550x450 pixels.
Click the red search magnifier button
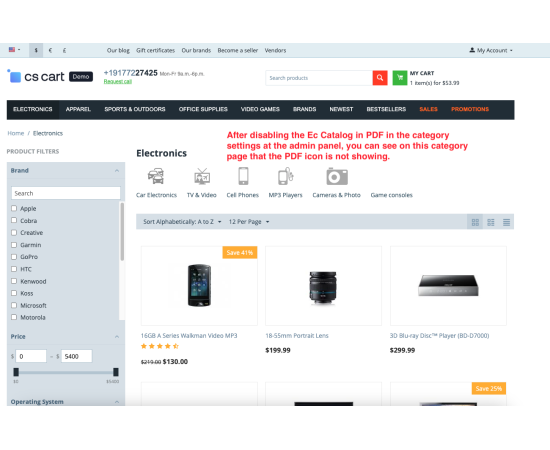coord(380,78)
